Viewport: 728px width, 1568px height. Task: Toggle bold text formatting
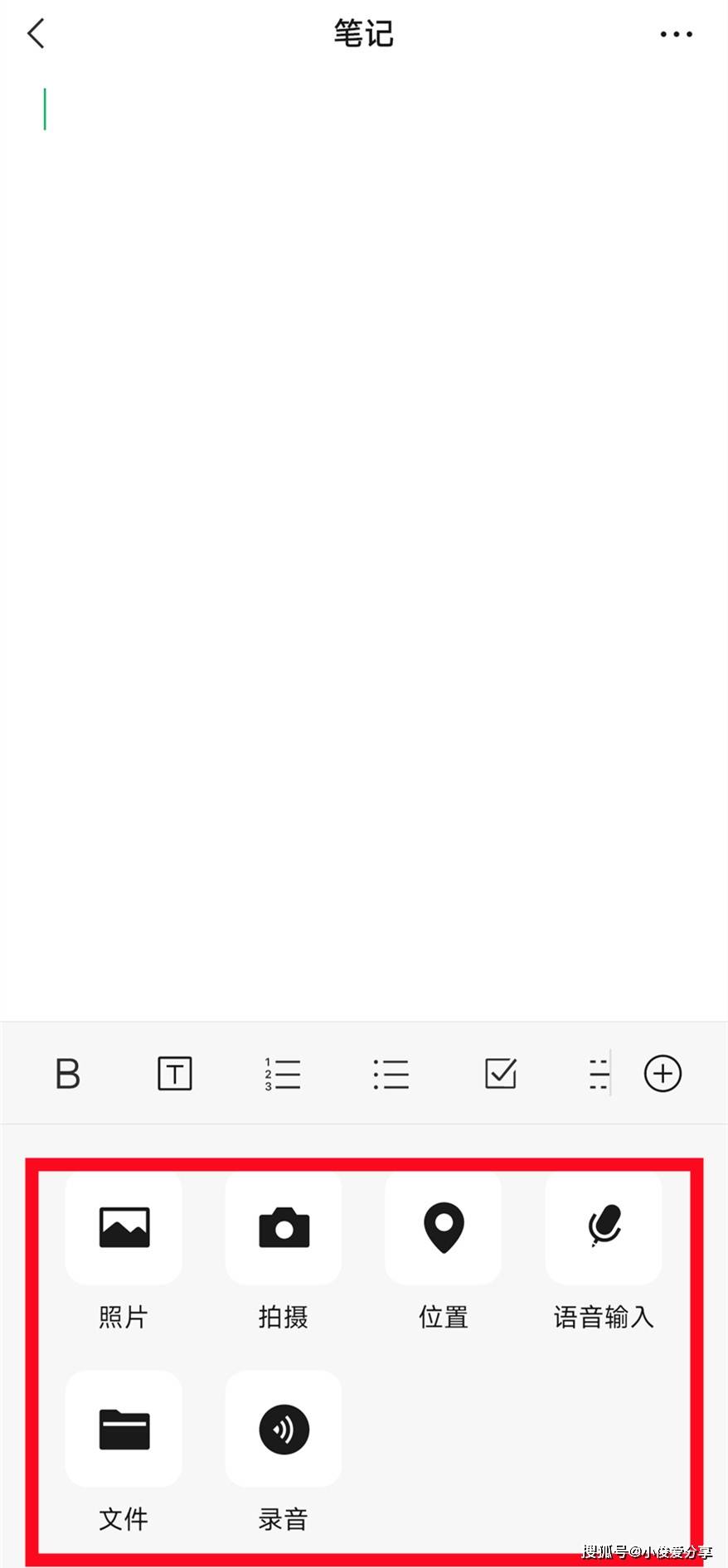pyautogui.click(x=67, y=1074)
